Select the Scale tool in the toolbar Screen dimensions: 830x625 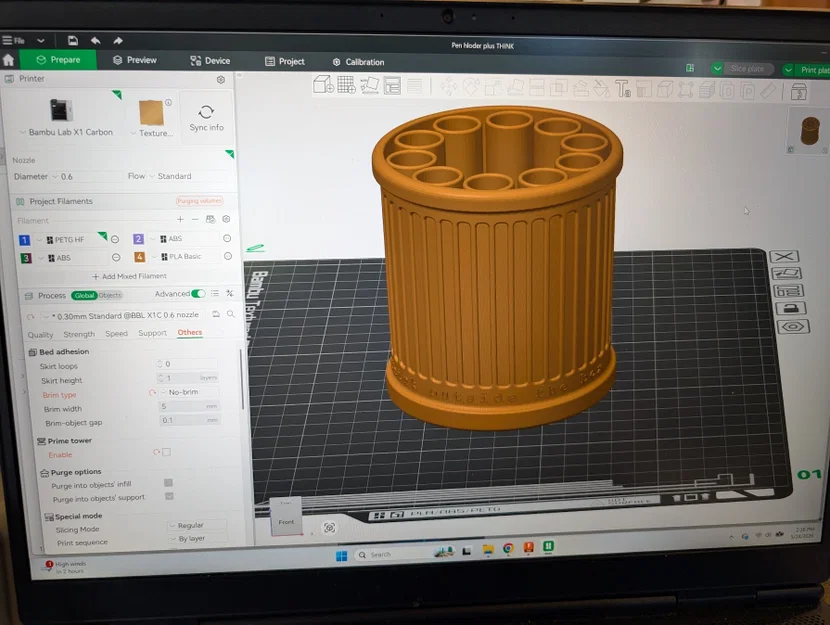pyautogui.click(x=492, y=87)
